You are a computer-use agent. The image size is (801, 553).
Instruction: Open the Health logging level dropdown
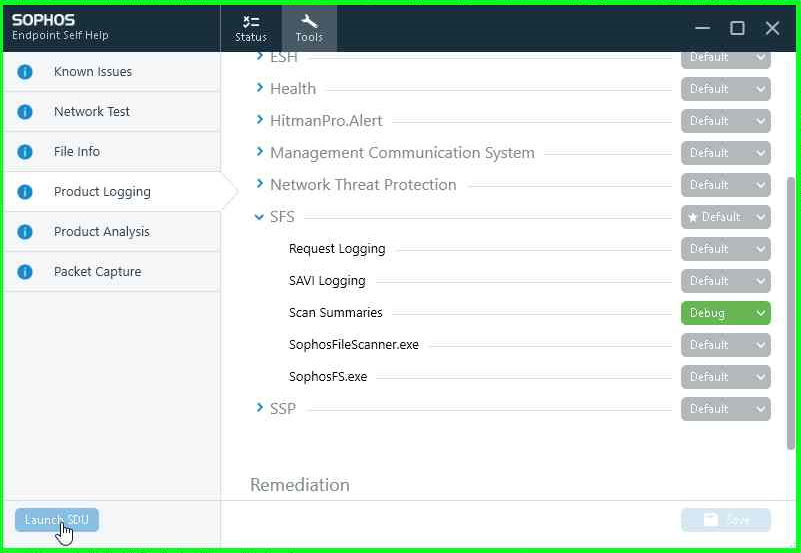(725, 89)
